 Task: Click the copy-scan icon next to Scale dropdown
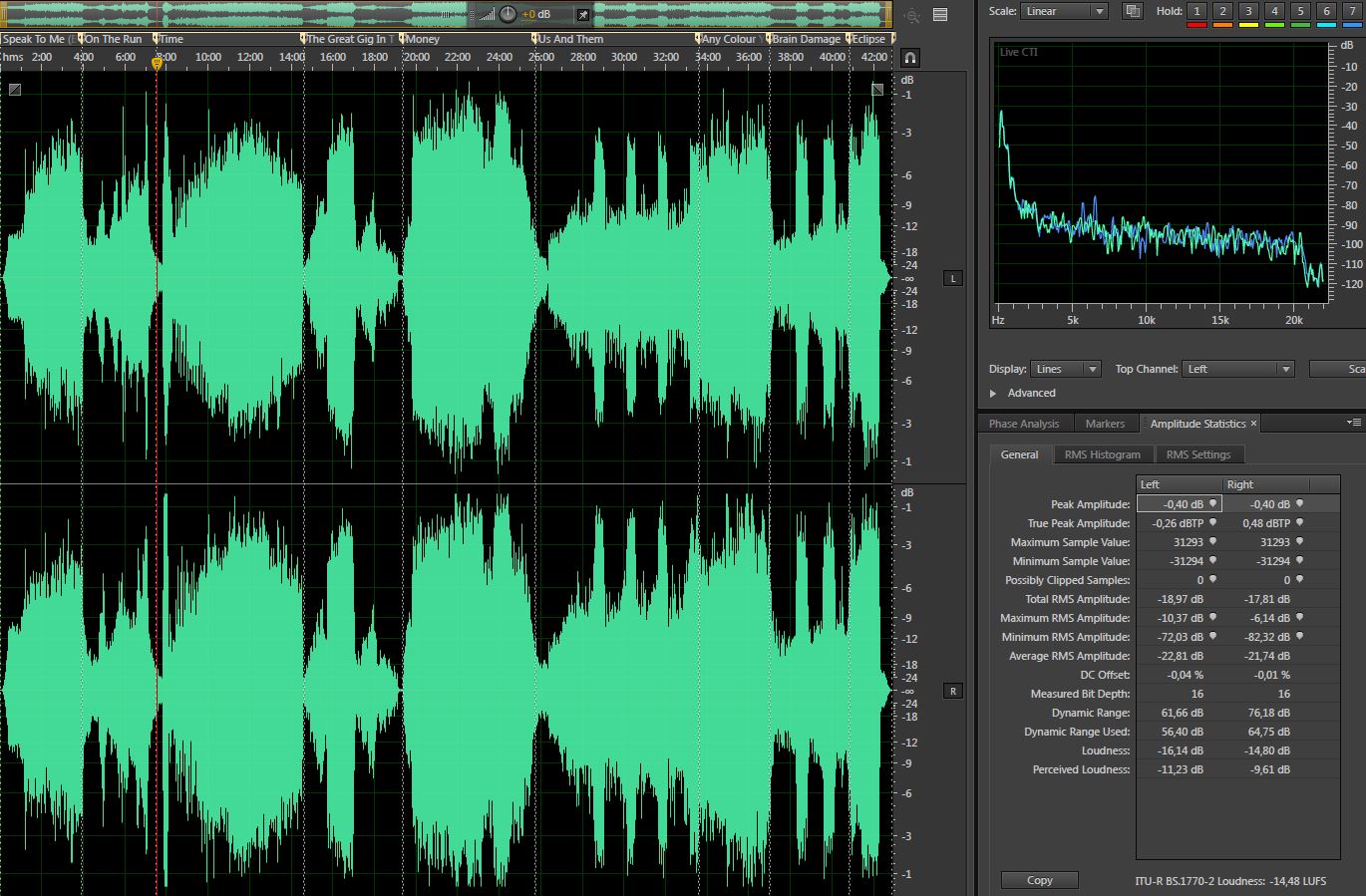pos(1132,11)
